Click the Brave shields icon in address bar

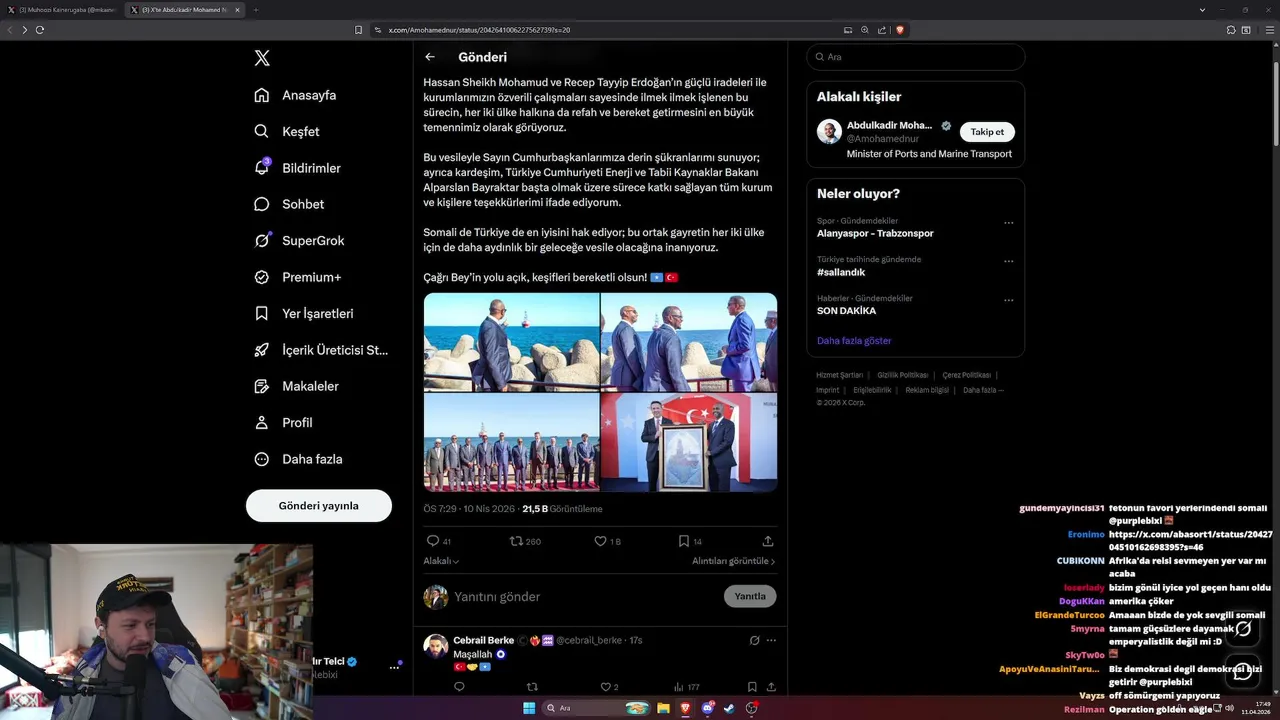coord(900,30)
